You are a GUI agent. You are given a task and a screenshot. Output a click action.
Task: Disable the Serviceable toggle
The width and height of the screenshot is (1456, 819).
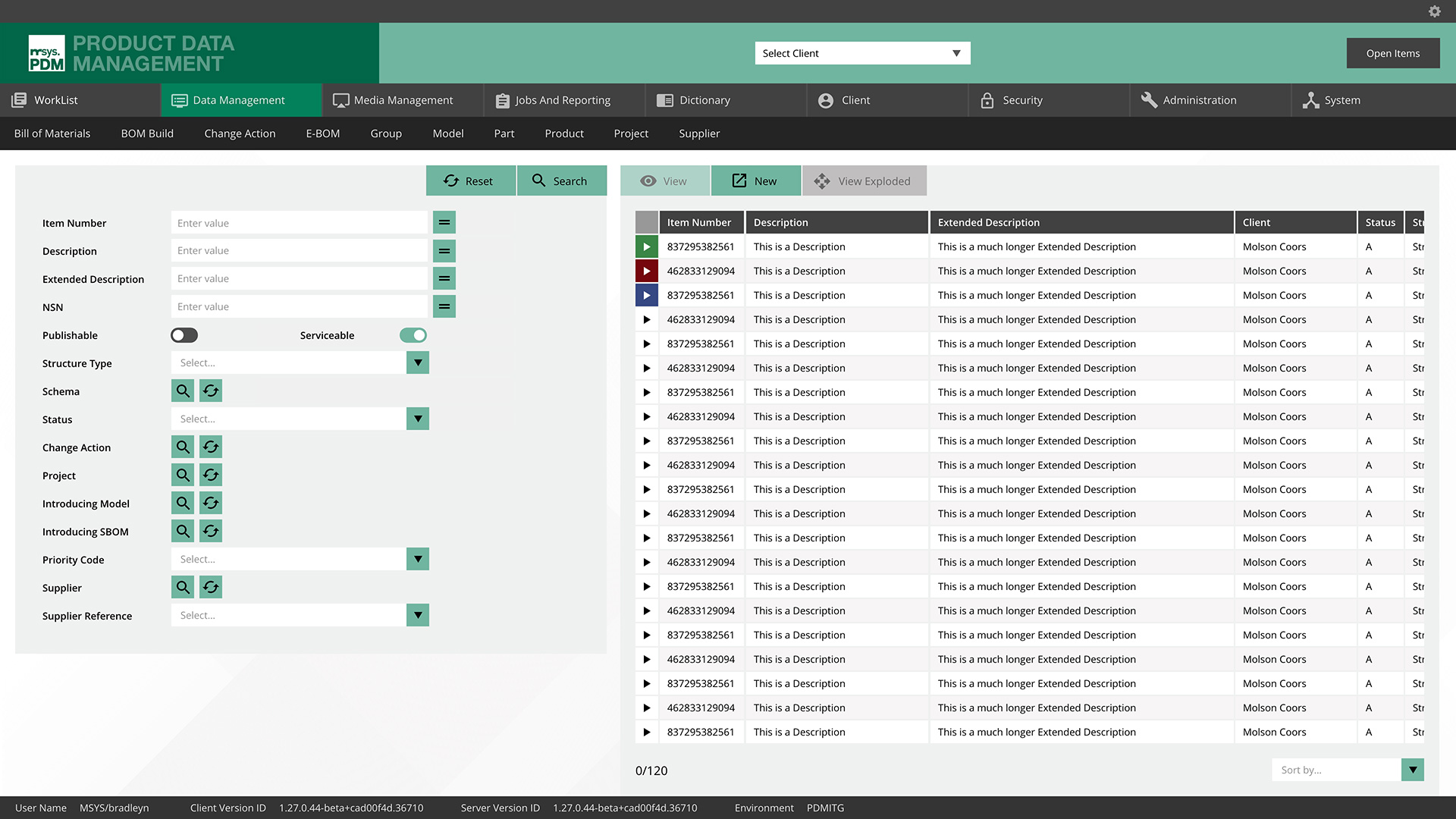tap(413, 335)
